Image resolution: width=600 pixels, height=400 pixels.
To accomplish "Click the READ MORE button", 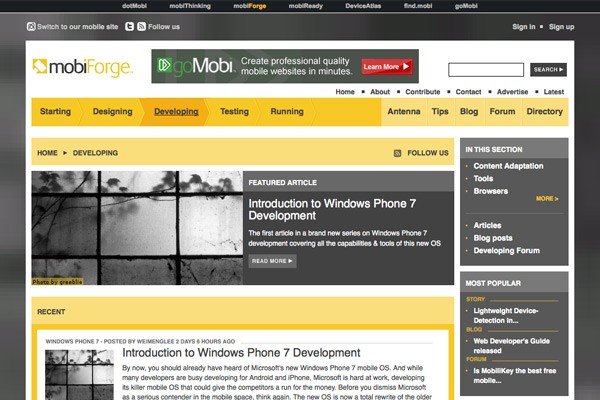I will tap(272, 261).
